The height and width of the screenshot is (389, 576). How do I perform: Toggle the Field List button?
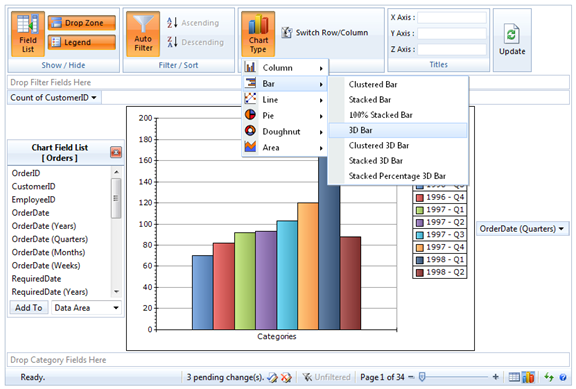click(x=28, y=34)
